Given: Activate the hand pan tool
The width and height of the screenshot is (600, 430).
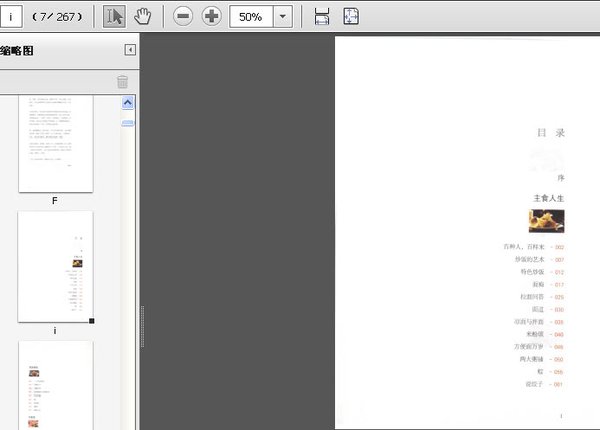Looking at the screenshot, I should click(142, 16).
